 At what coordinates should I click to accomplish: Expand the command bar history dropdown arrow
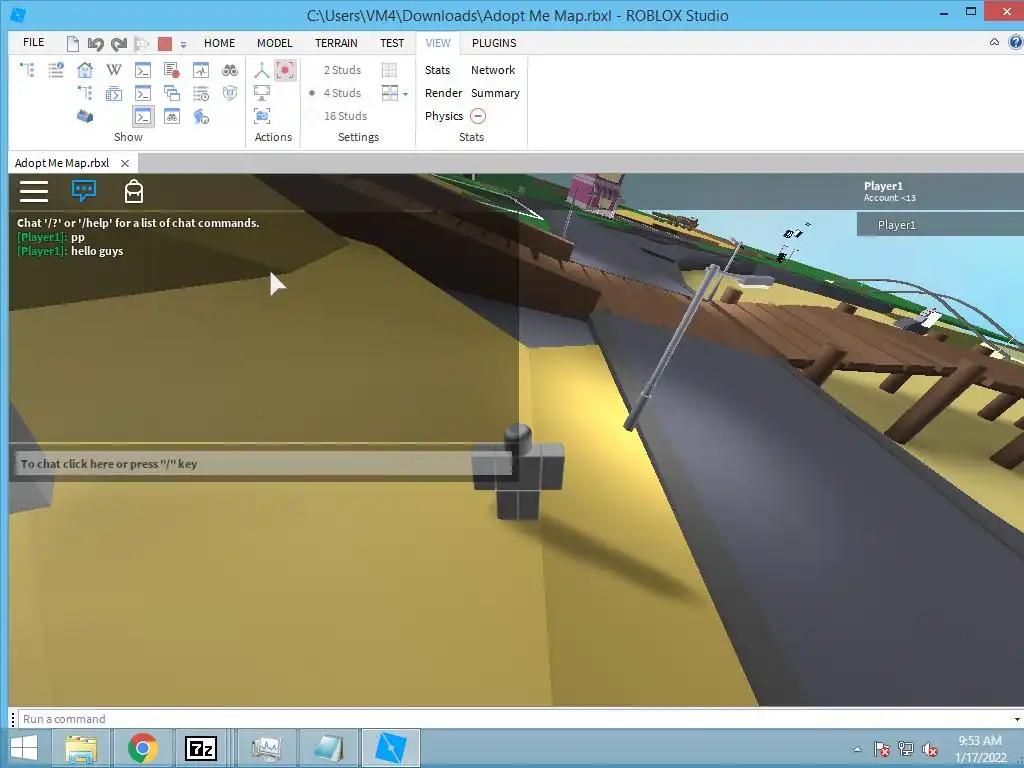point(1017,719)
